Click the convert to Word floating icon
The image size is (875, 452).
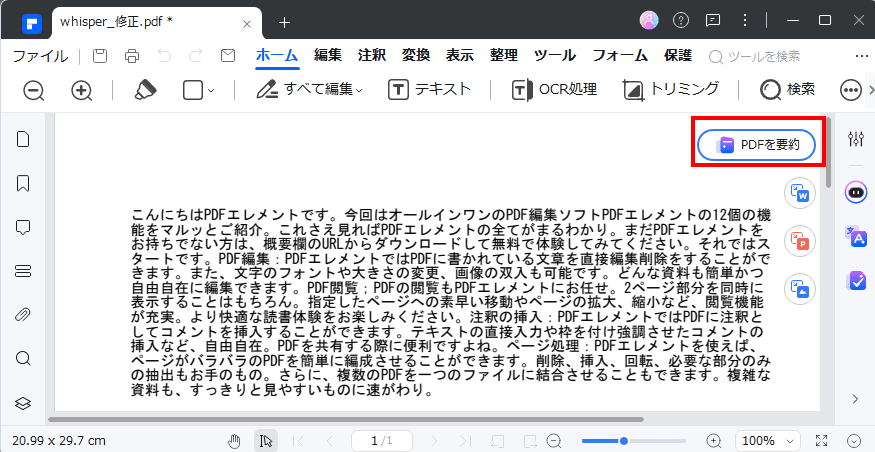800,194
